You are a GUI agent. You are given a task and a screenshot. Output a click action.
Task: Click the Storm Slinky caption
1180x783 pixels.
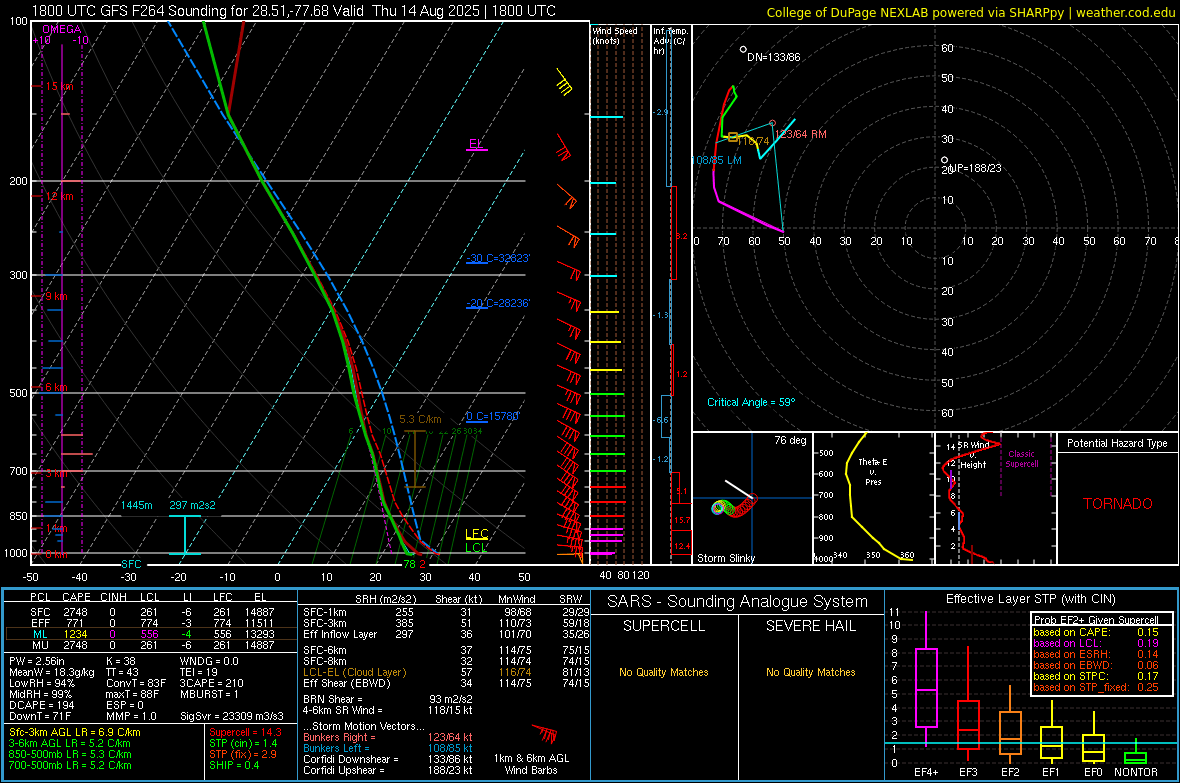pos(725,558)
